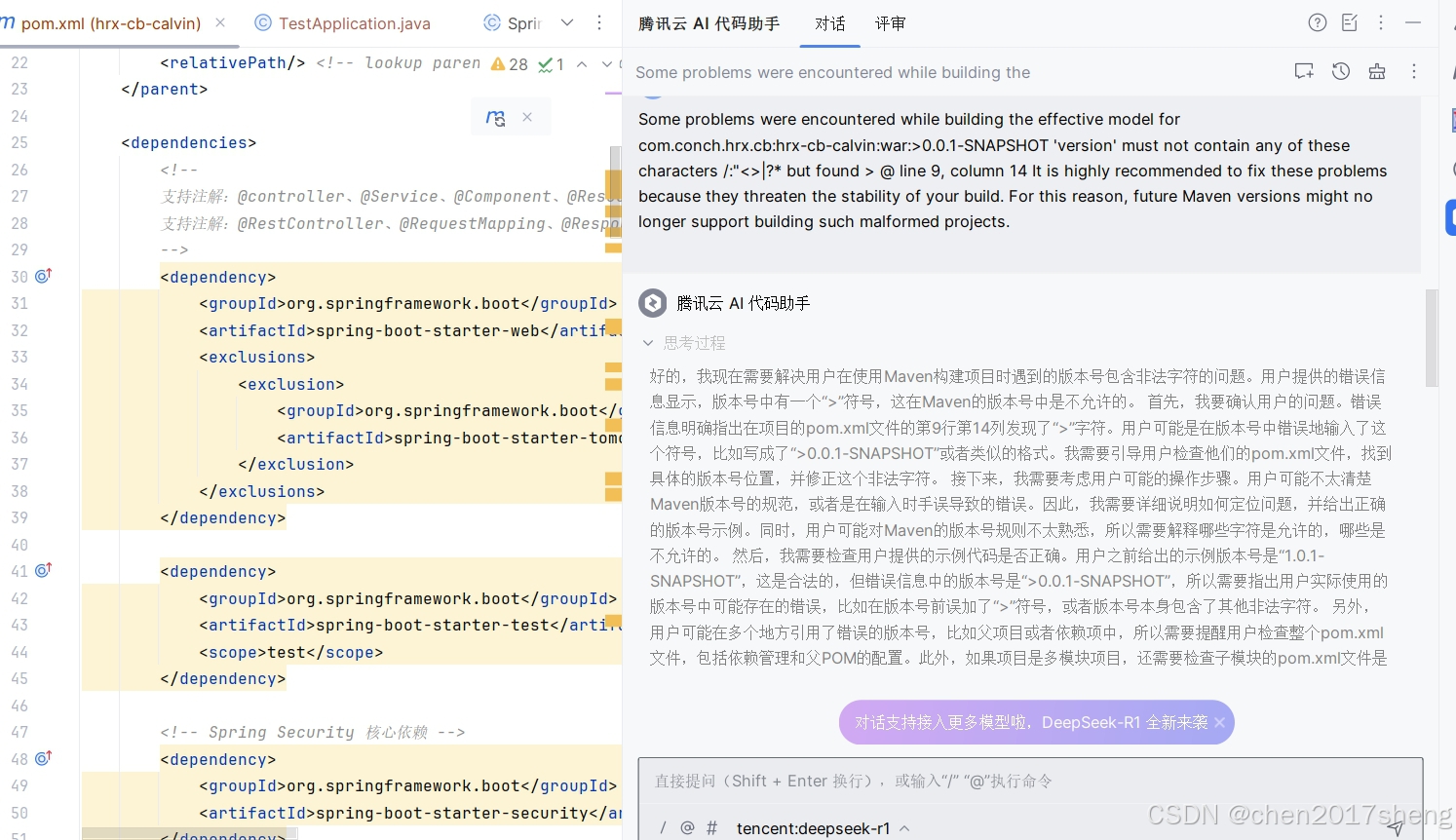Open the tencent:deepseek-r1 model dropdown
Viewport: 1456px width, 840px height.
[824, 828]
